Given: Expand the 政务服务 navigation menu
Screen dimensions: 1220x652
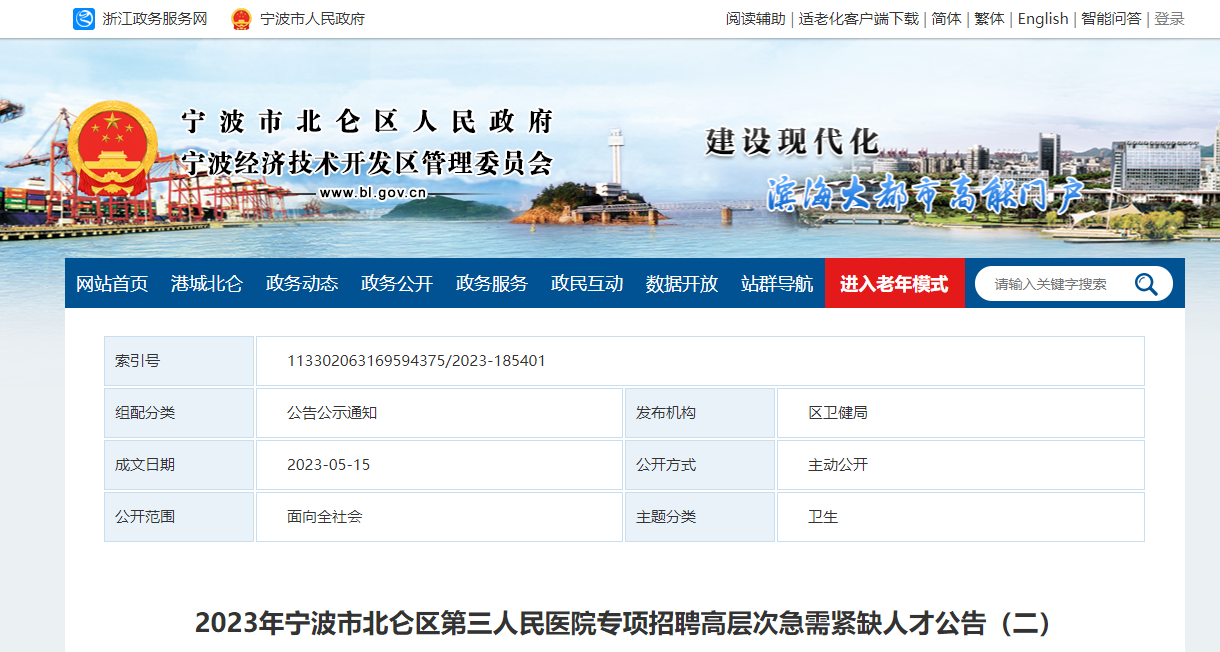Looking at the screenshot, I should click(492, 284).
